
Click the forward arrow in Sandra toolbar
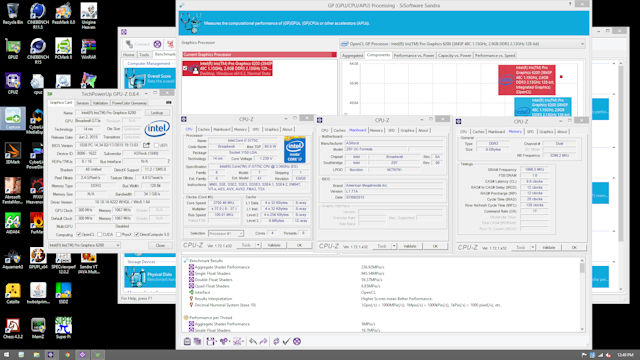tap(263, 341)
